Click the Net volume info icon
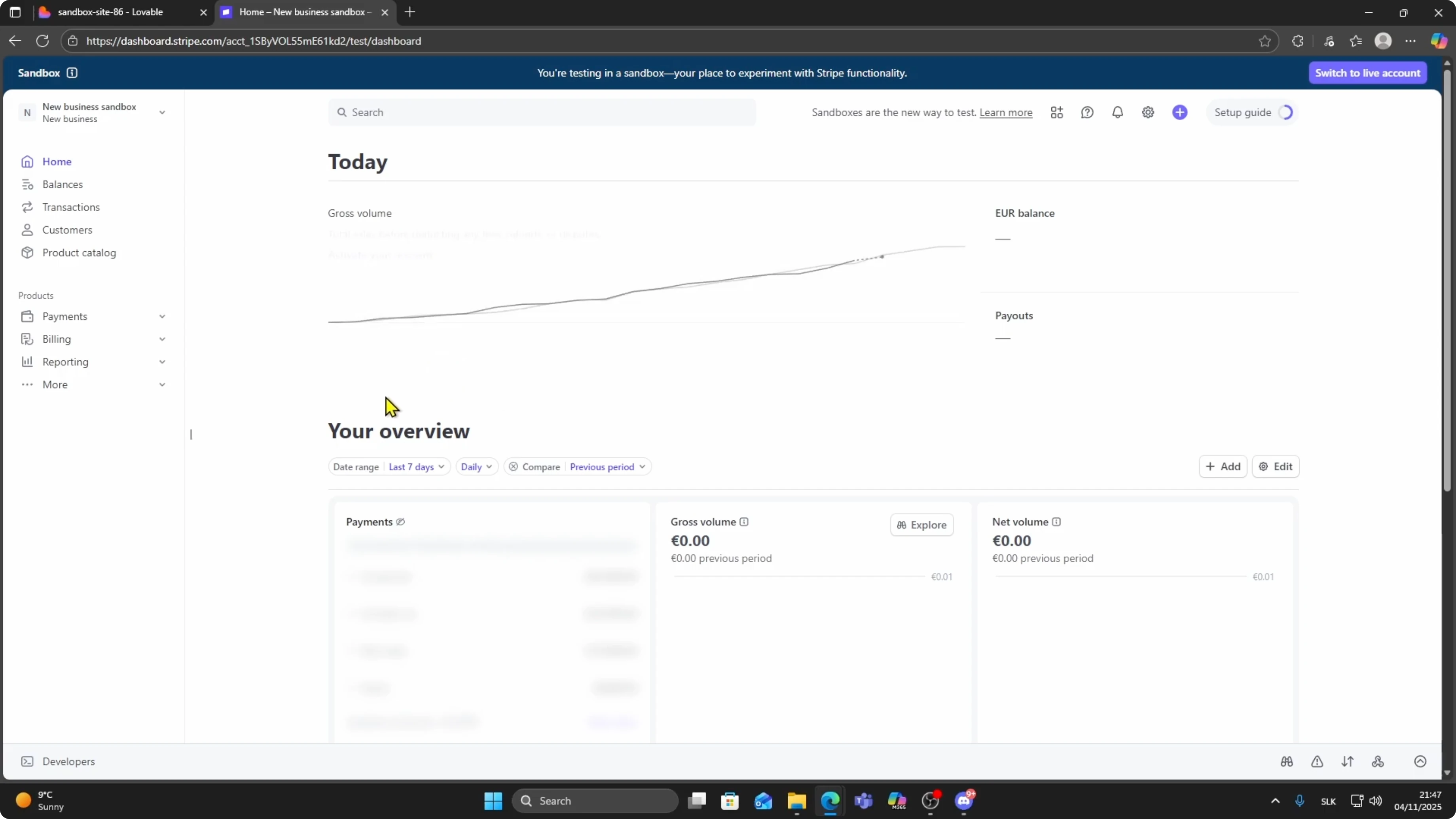Screen dimensions: 1456x819 [x=1056, y=522]
